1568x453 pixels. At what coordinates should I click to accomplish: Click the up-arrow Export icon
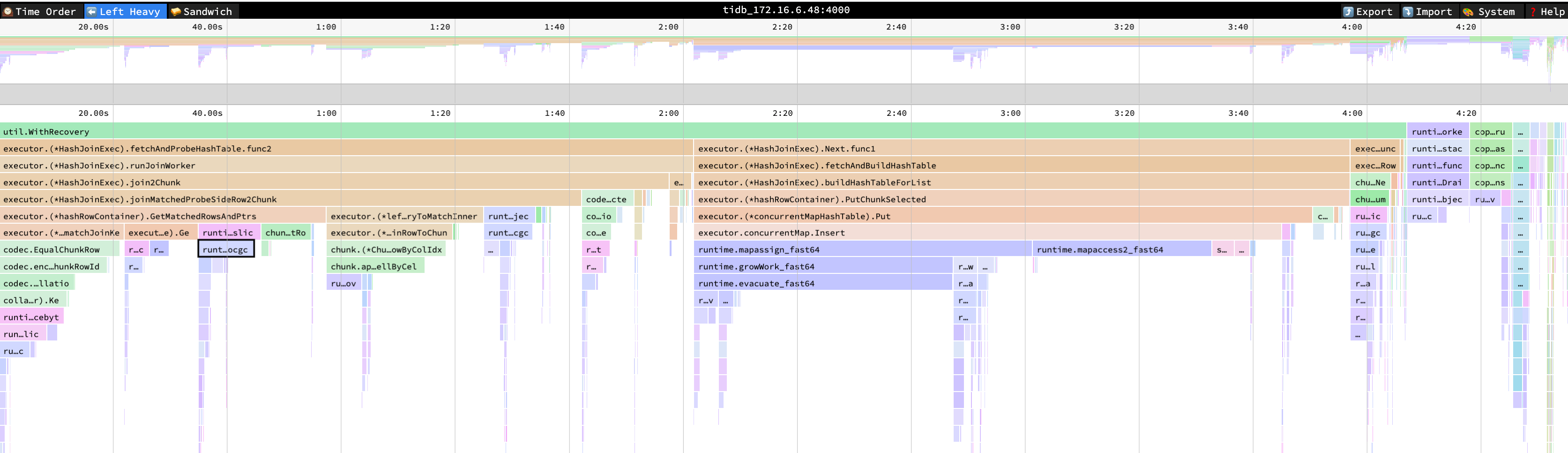click(x=1348, y=11)
